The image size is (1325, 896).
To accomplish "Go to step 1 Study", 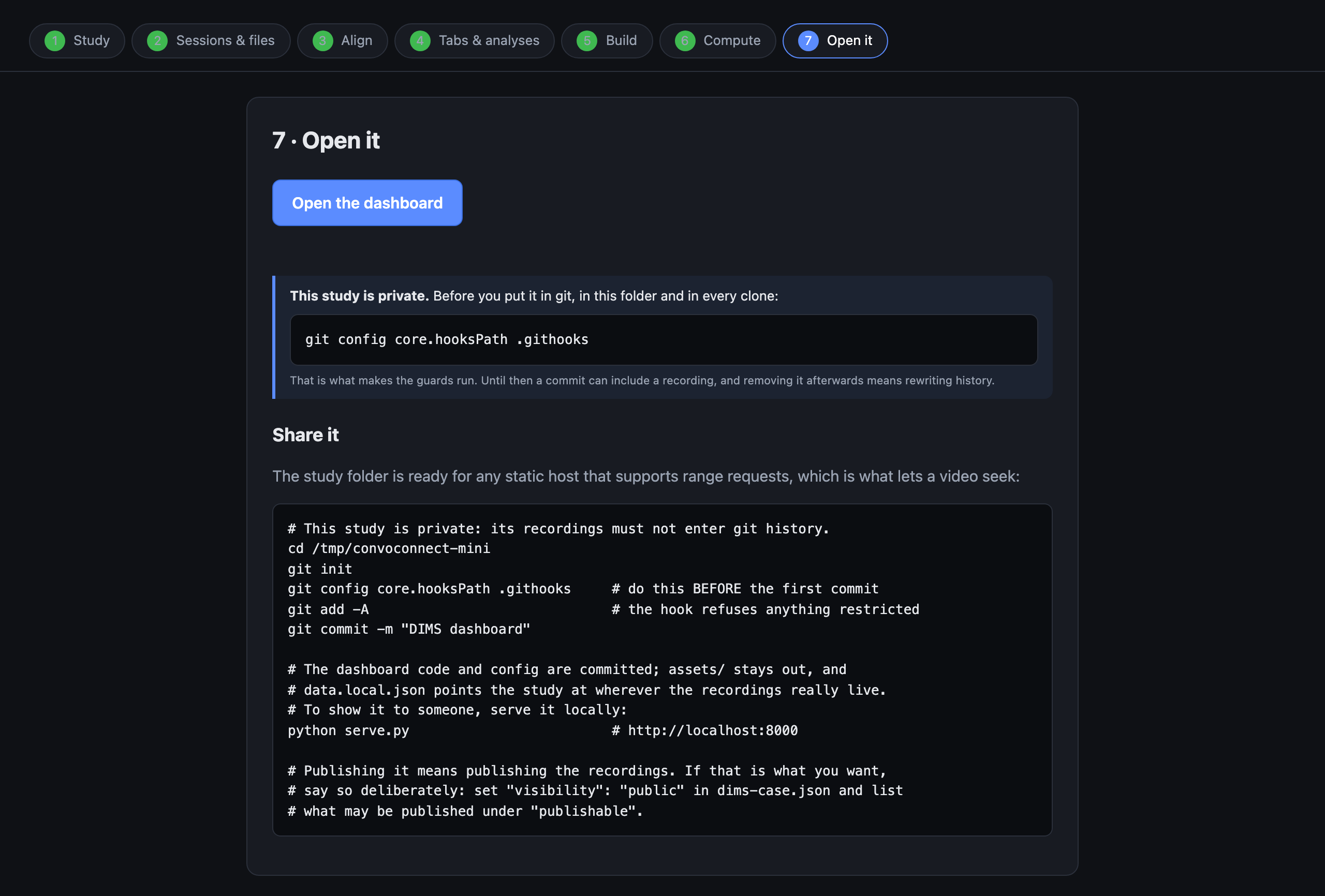I will click(77, 40).
